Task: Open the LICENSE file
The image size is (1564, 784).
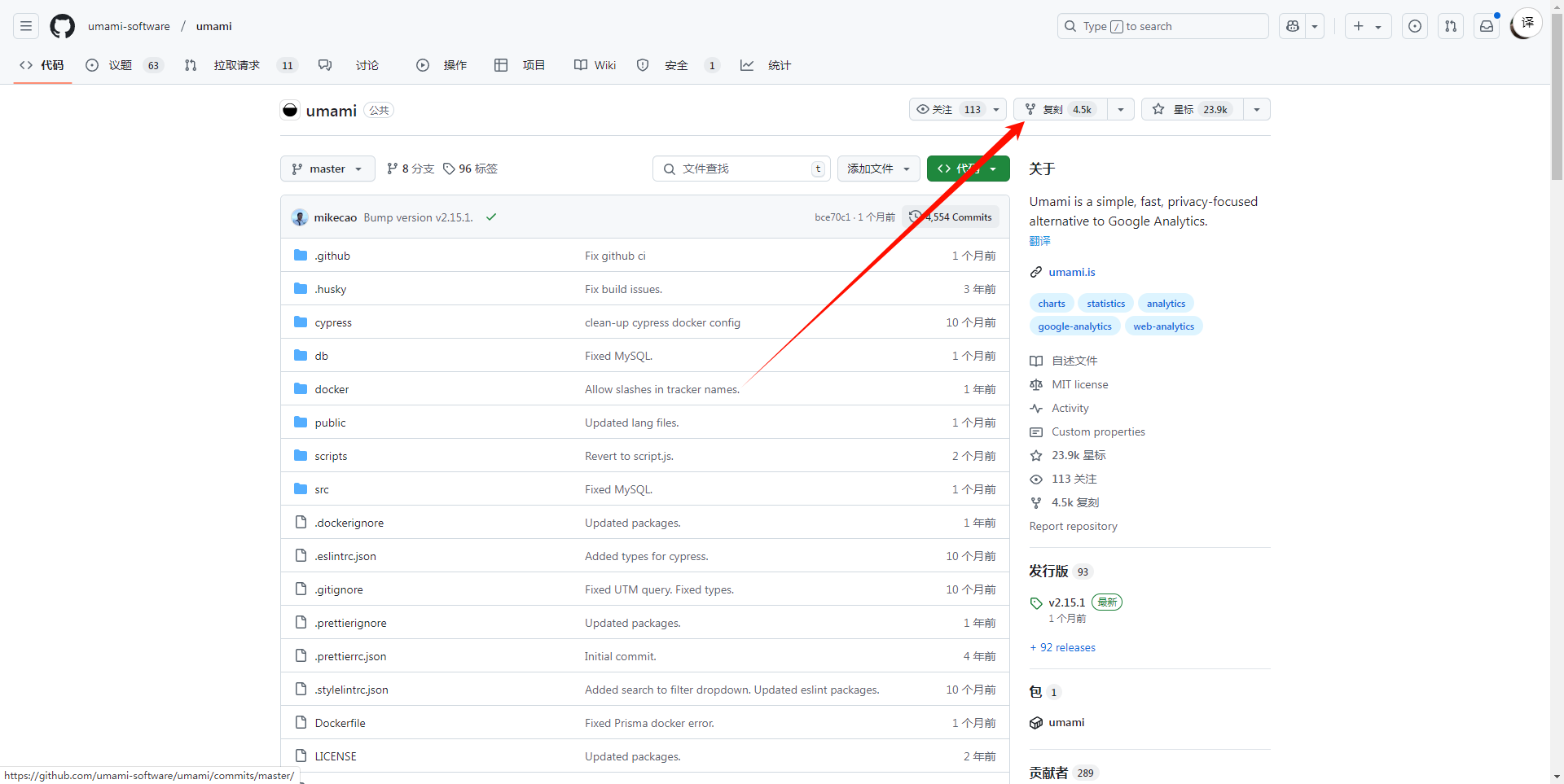Action: tap(336, 756)
